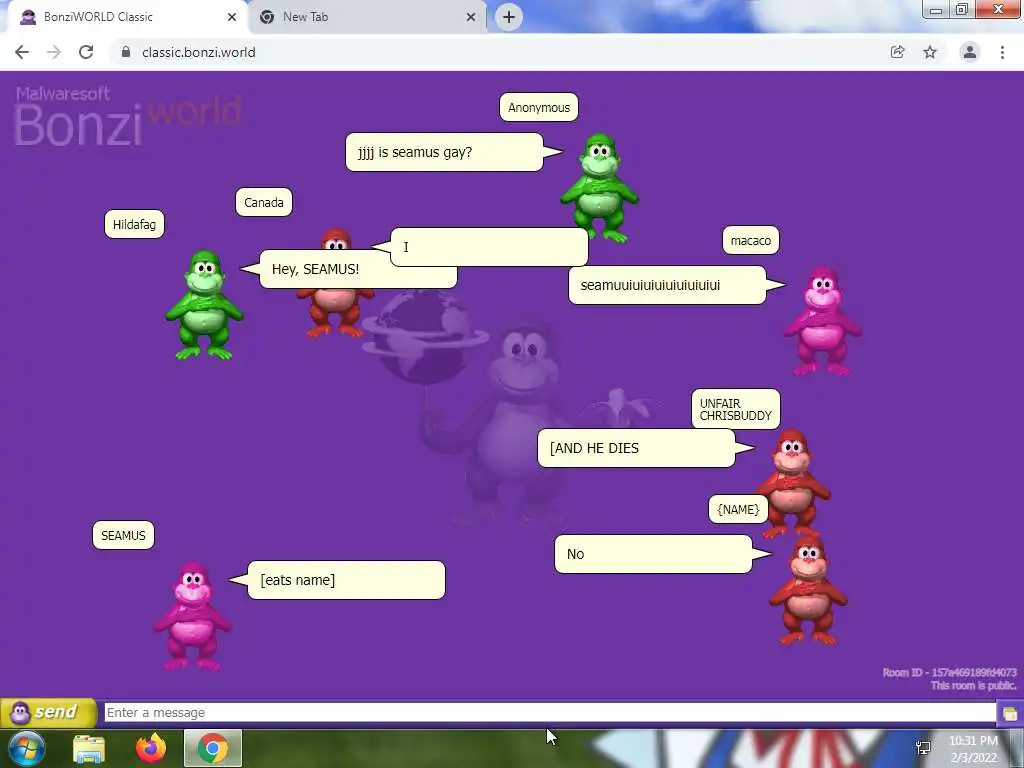Click the Anonymous name tag
This screenshot has width=1024, height=768.
tap(539, 107)
